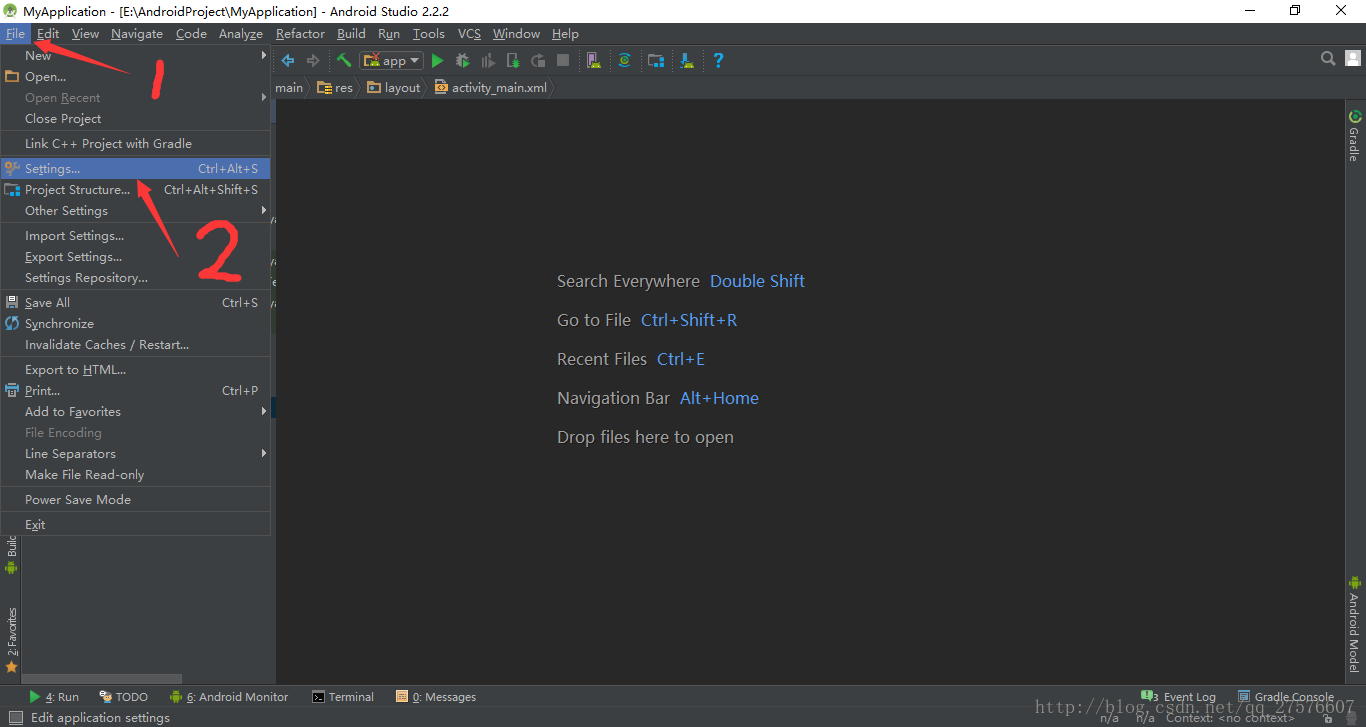Open the Terminal tool window tab
Screen dimensions: 1366x727
pos(343,697)
